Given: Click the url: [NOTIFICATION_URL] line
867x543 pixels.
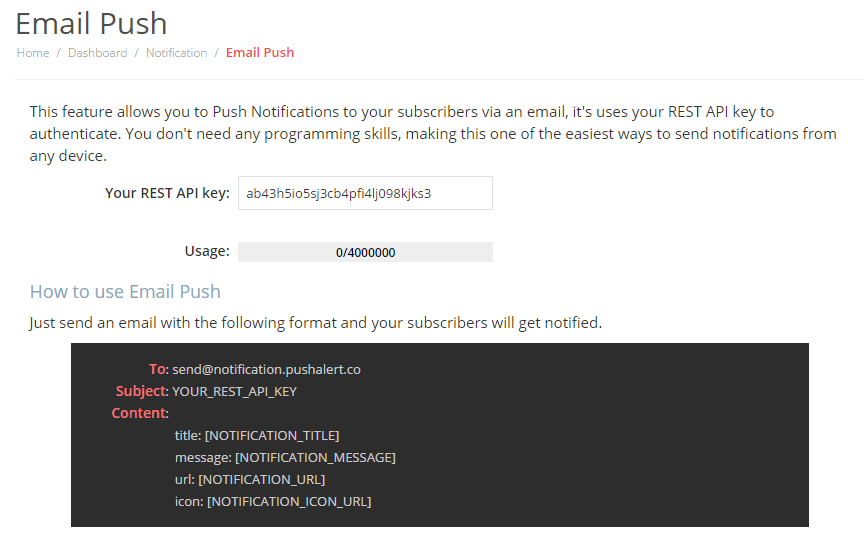Looking at the screenshot, I should 250,480.
